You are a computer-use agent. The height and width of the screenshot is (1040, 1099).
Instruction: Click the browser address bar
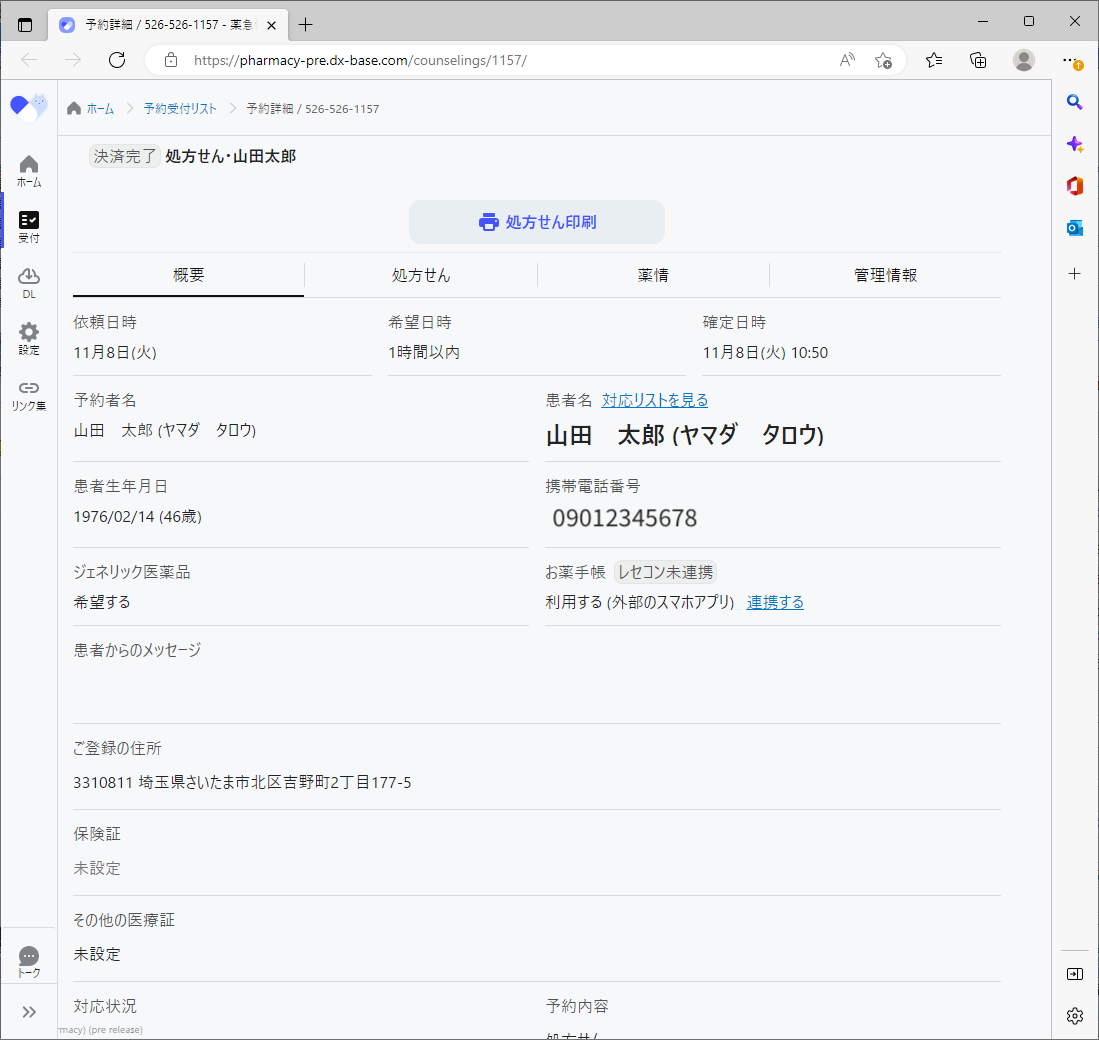click(500, 60)
